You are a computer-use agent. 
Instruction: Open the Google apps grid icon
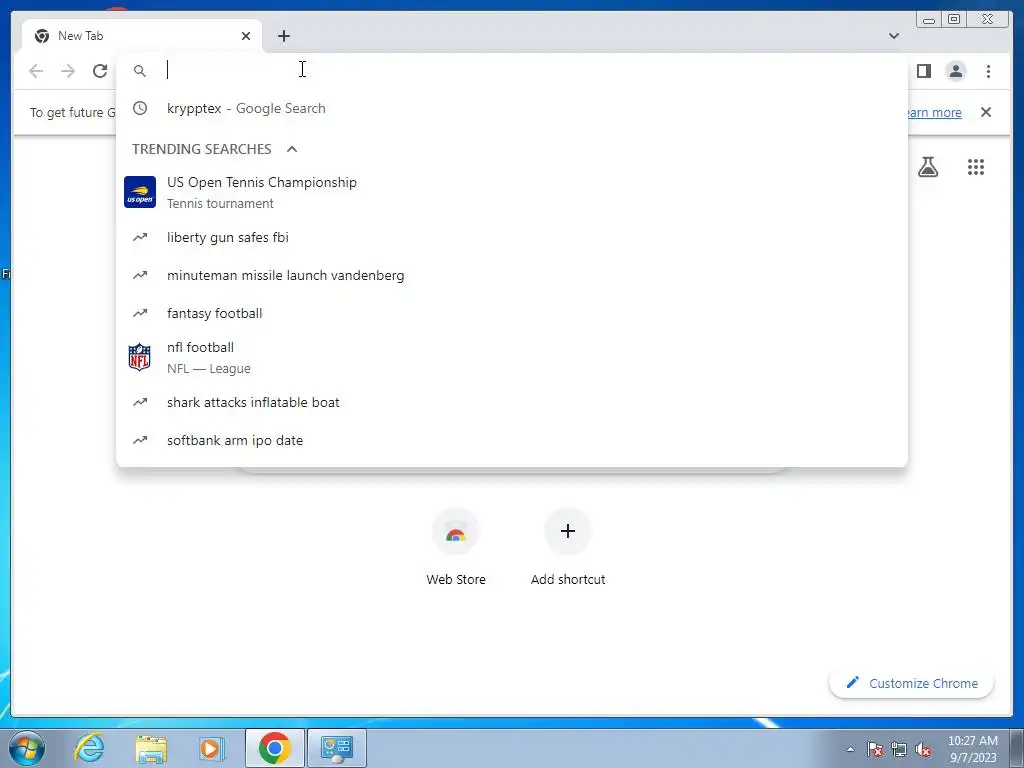pyautogui.click(x=976, y=167)
